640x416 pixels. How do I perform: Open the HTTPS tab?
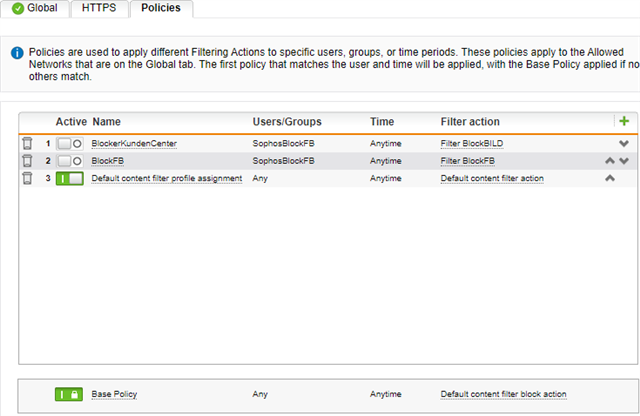pos(99,8)
